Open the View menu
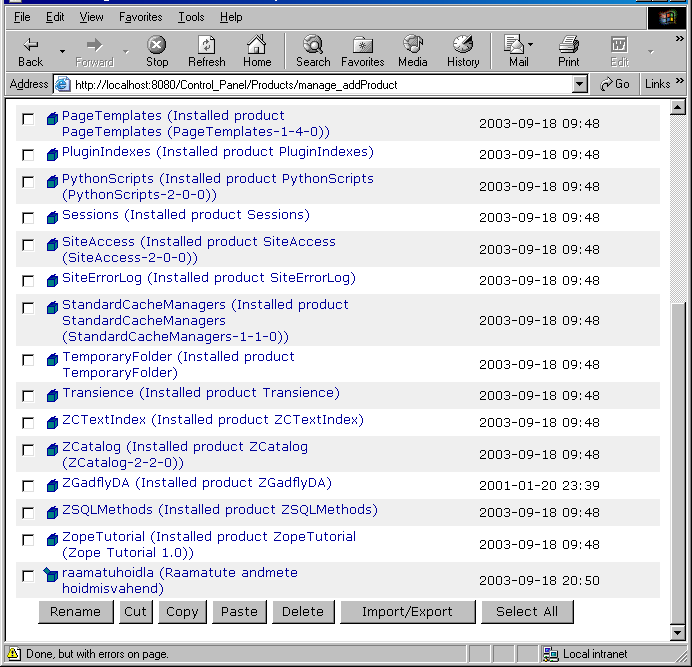Screen dimensions: 692x667 [x=91, y=17]
